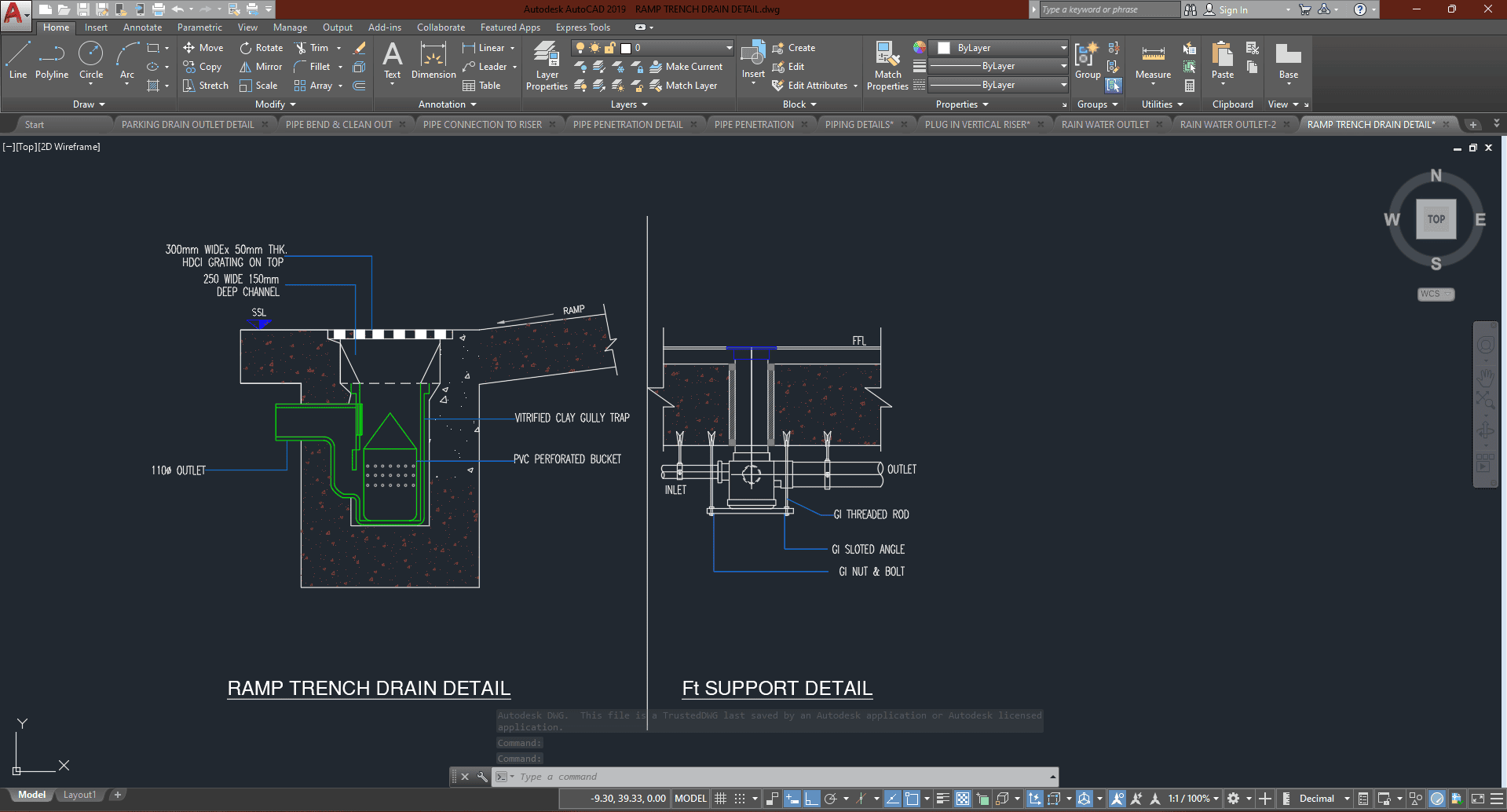Toggle snap mode in status bar

[739, 799]
